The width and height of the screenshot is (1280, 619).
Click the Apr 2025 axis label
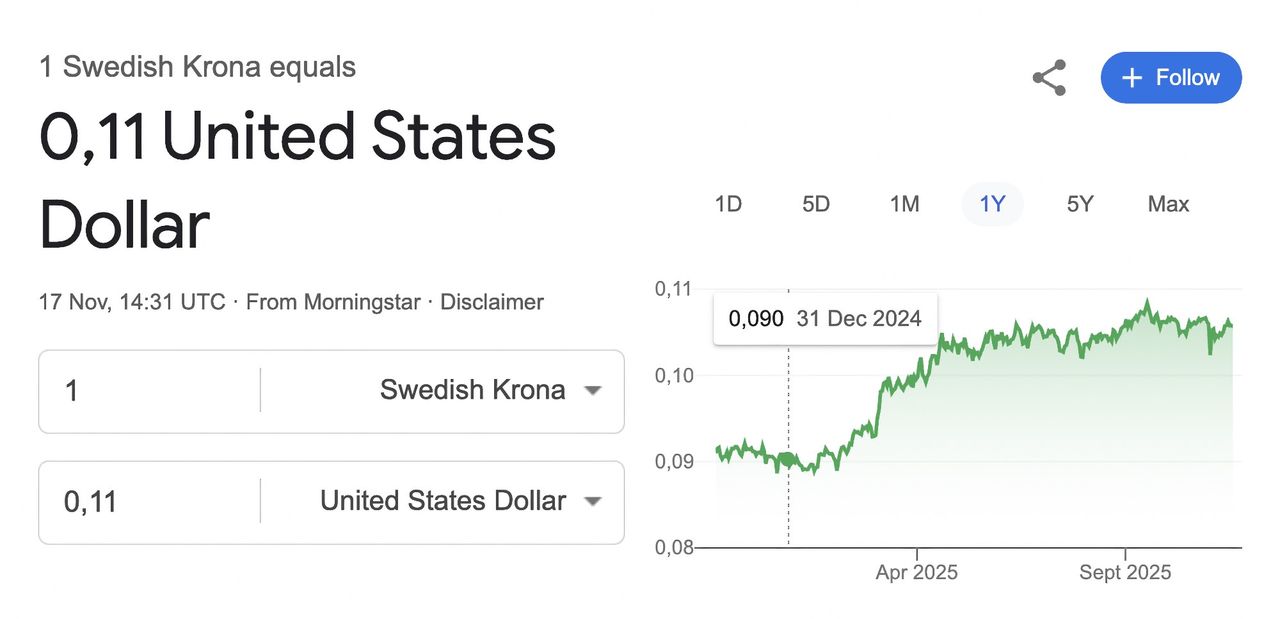(916, 573)
